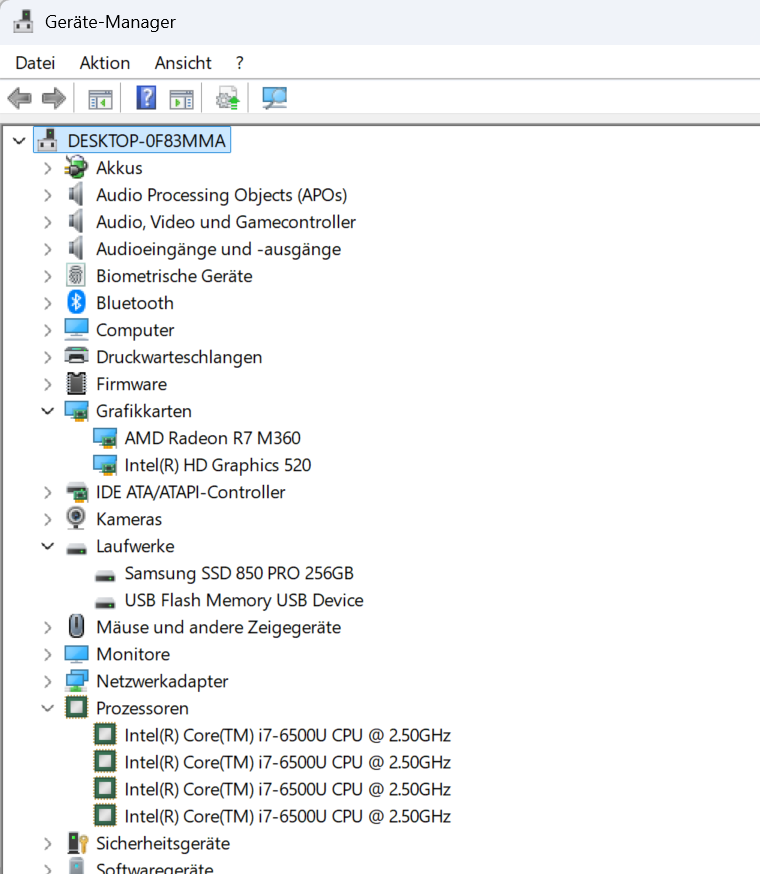The width and height of the screenshot is (760, 874).
Task: Click the Audio Processing Objects speaker icon
Action: pyautogui.click(x=76, y=195)
